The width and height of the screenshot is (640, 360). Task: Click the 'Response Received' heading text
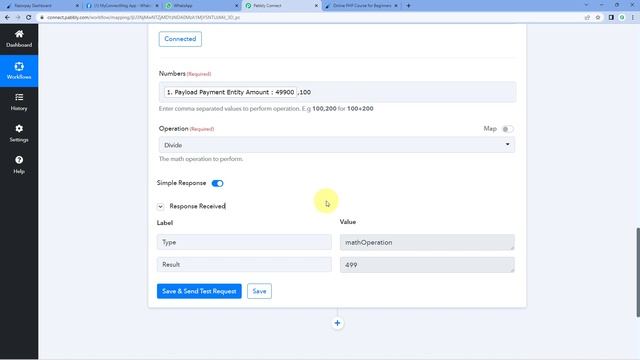point(198,207)
